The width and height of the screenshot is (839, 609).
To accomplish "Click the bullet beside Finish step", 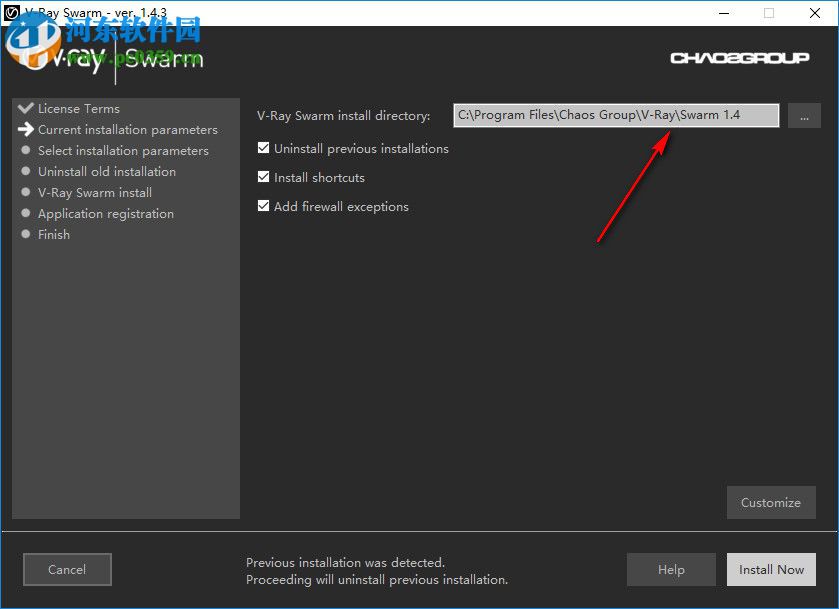I will (x=25, y=234).
